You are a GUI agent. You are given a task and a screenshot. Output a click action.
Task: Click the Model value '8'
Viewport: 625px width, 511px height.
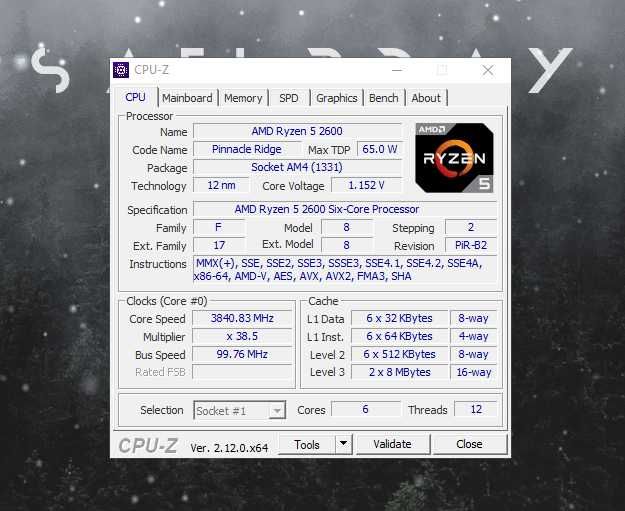(347, 227)
